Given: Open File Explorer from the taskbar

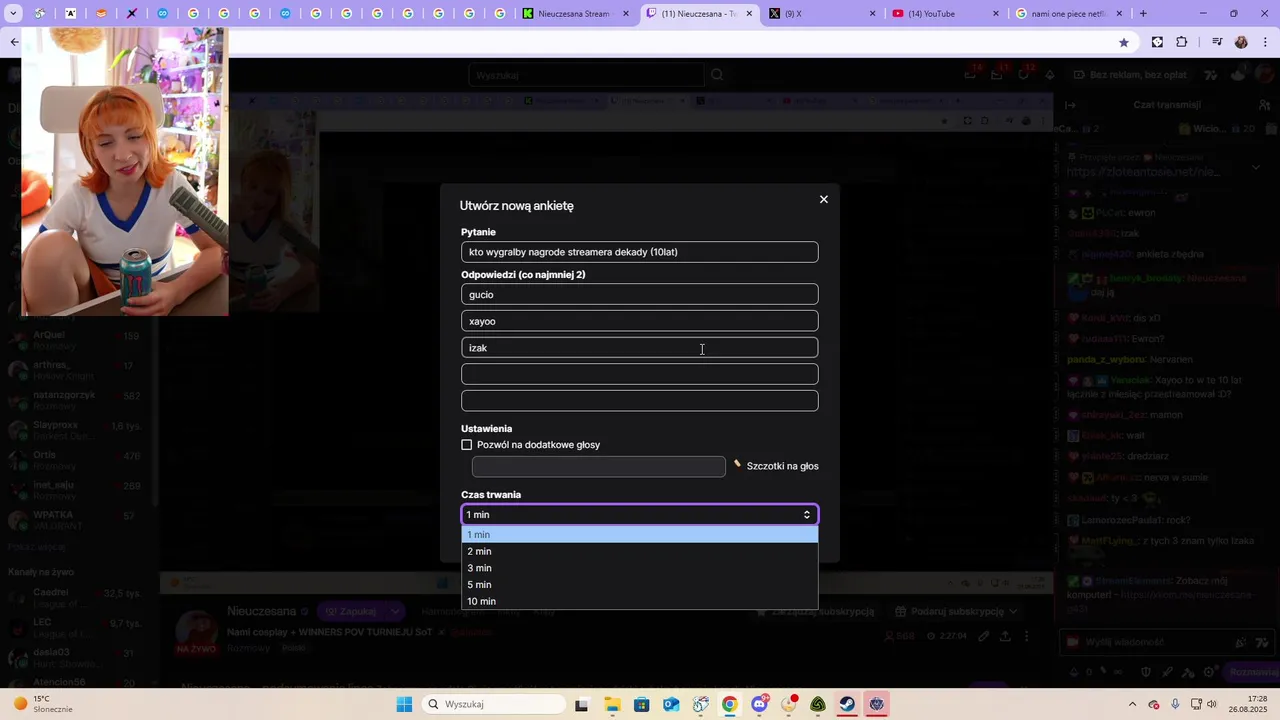Looking at the screenshot, I should [612, 704].
